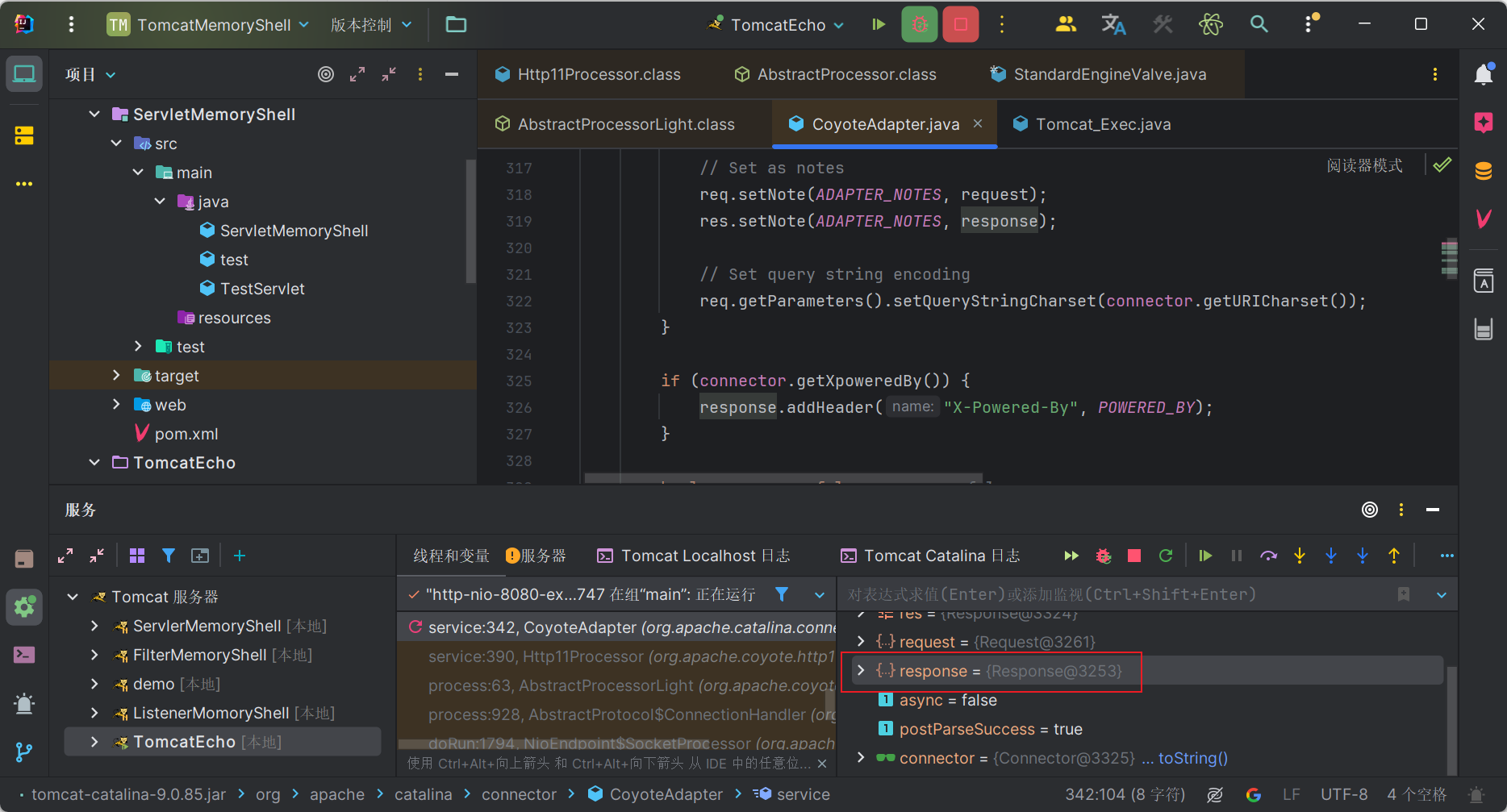The height and width of the screenshot is (812, 1507).
Task: Open the Maven tool window icon
Action: (x=1484, y=219)
